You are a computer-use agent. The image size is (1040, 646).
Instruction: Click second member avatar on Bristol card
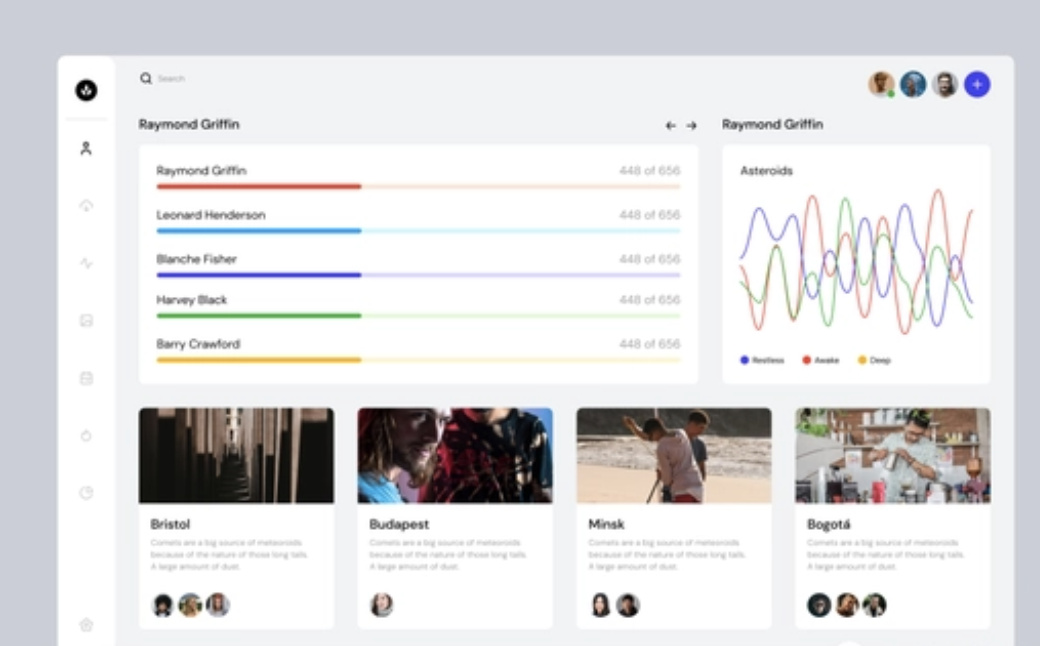(190, 605)
